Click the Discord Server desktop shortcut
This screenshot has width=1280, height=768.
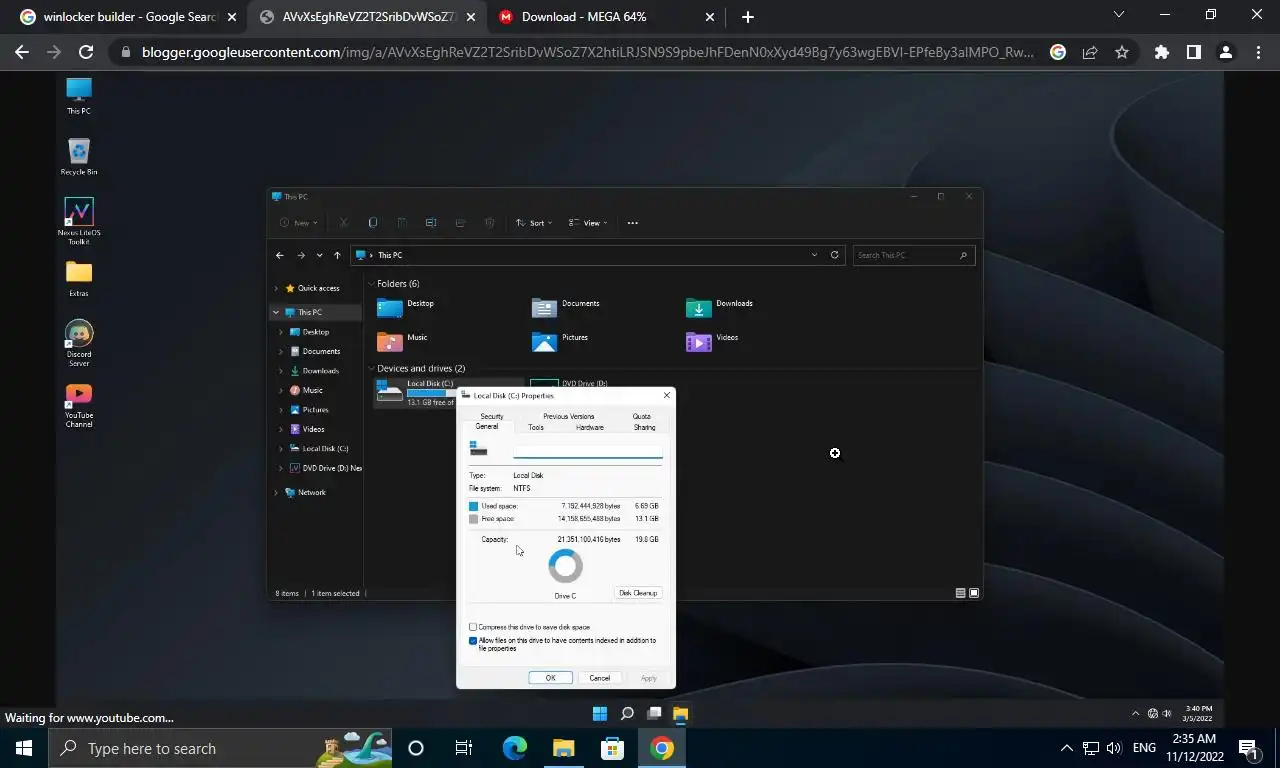79,343
